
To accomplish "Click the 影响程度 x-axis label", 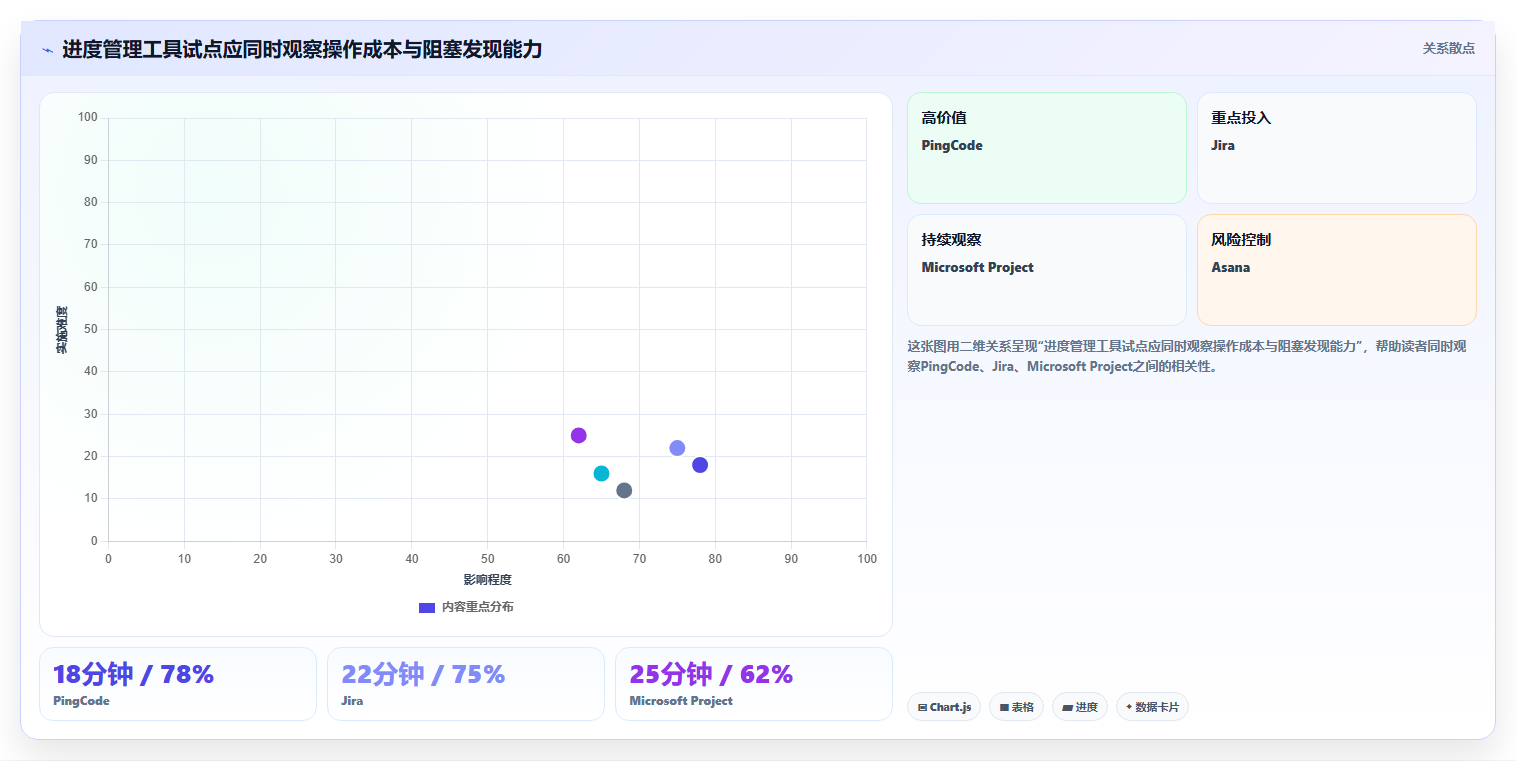I will [x=487, y=580].
